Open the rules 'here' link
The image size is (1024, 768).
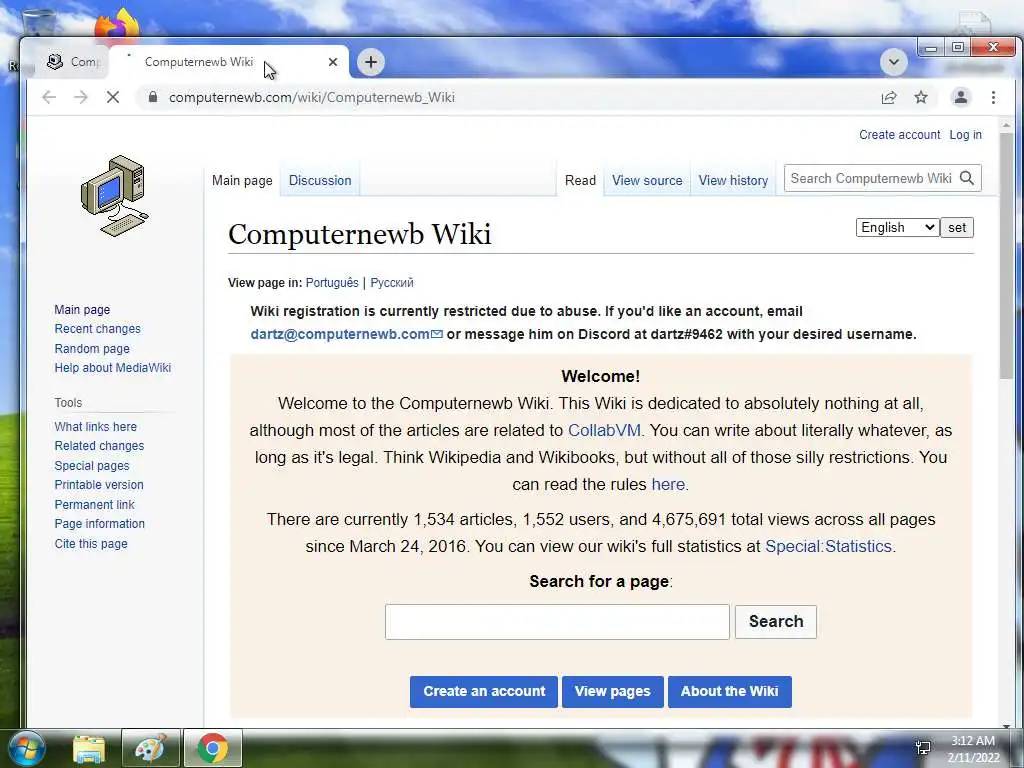click(x=668, y=485)
